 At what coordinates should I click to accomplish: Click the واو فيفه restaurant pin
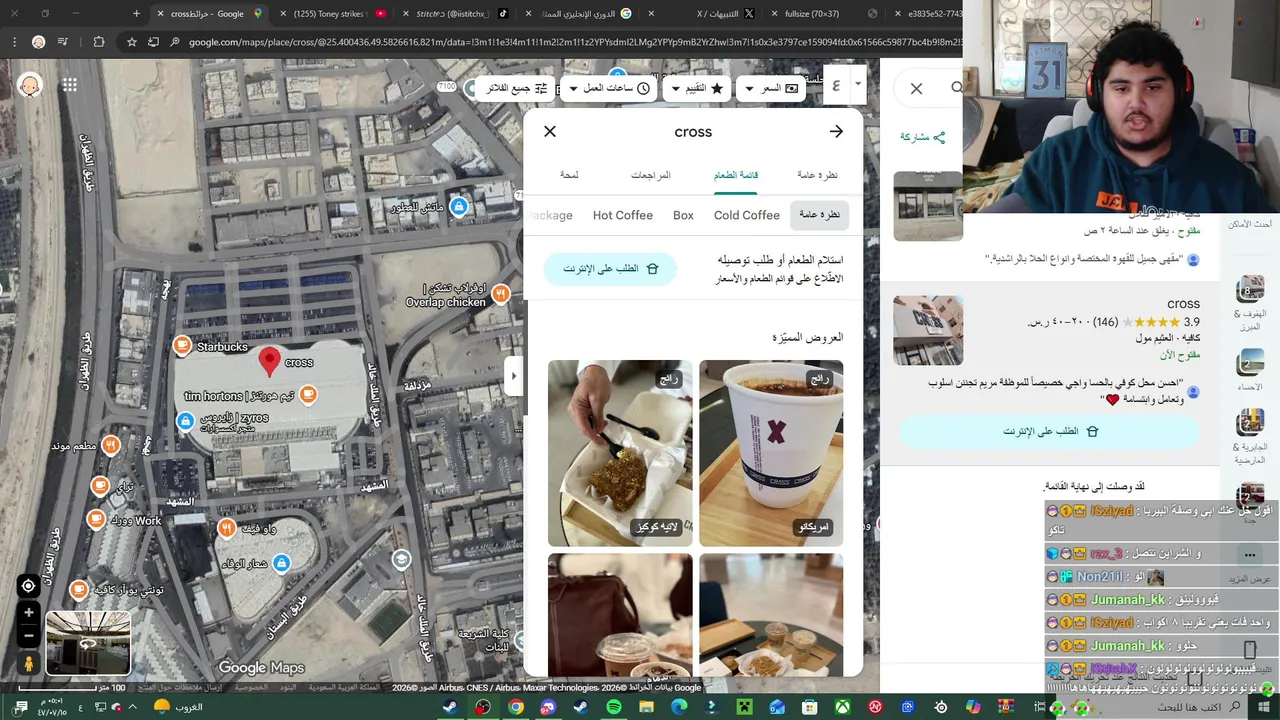pos(227,528)
